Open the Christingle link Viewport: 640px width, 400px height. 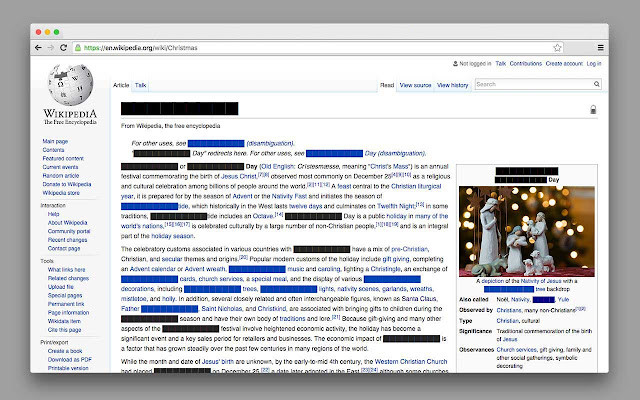pyautogui.click(x=385, y=269)
